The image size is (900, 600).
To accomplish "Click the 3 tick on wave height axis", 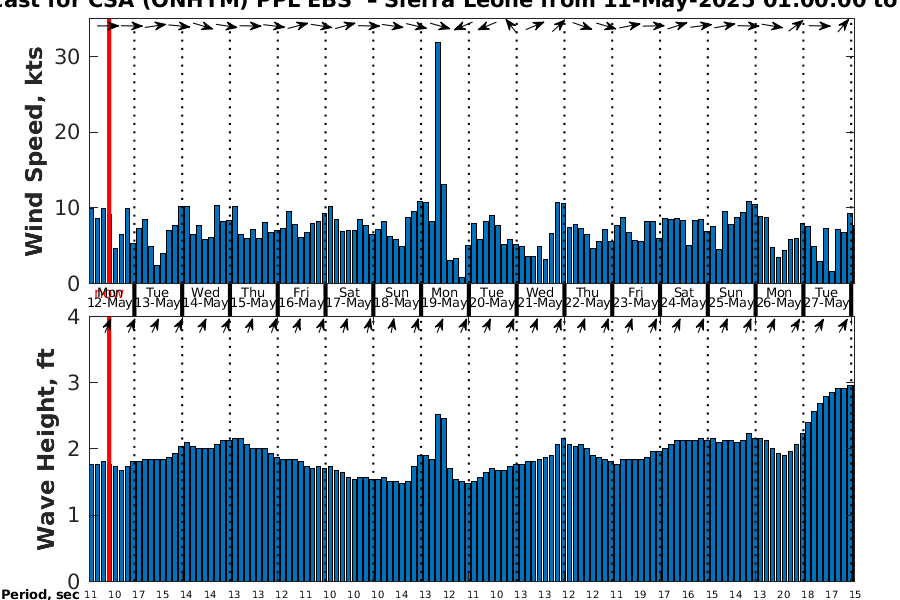I will [73, 382].
